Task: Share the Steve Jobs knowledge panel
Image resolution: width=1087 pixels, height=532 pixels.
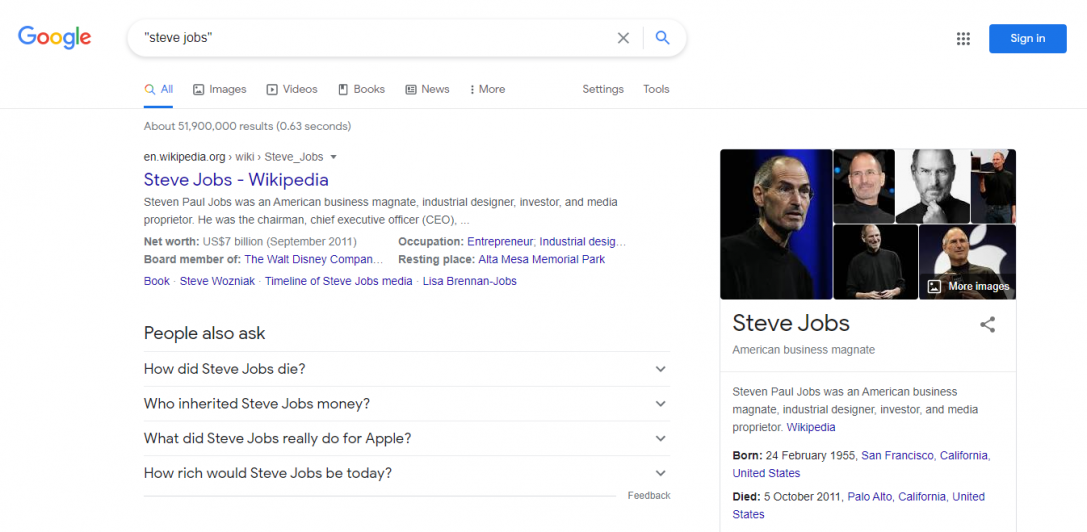Action: 987,324
